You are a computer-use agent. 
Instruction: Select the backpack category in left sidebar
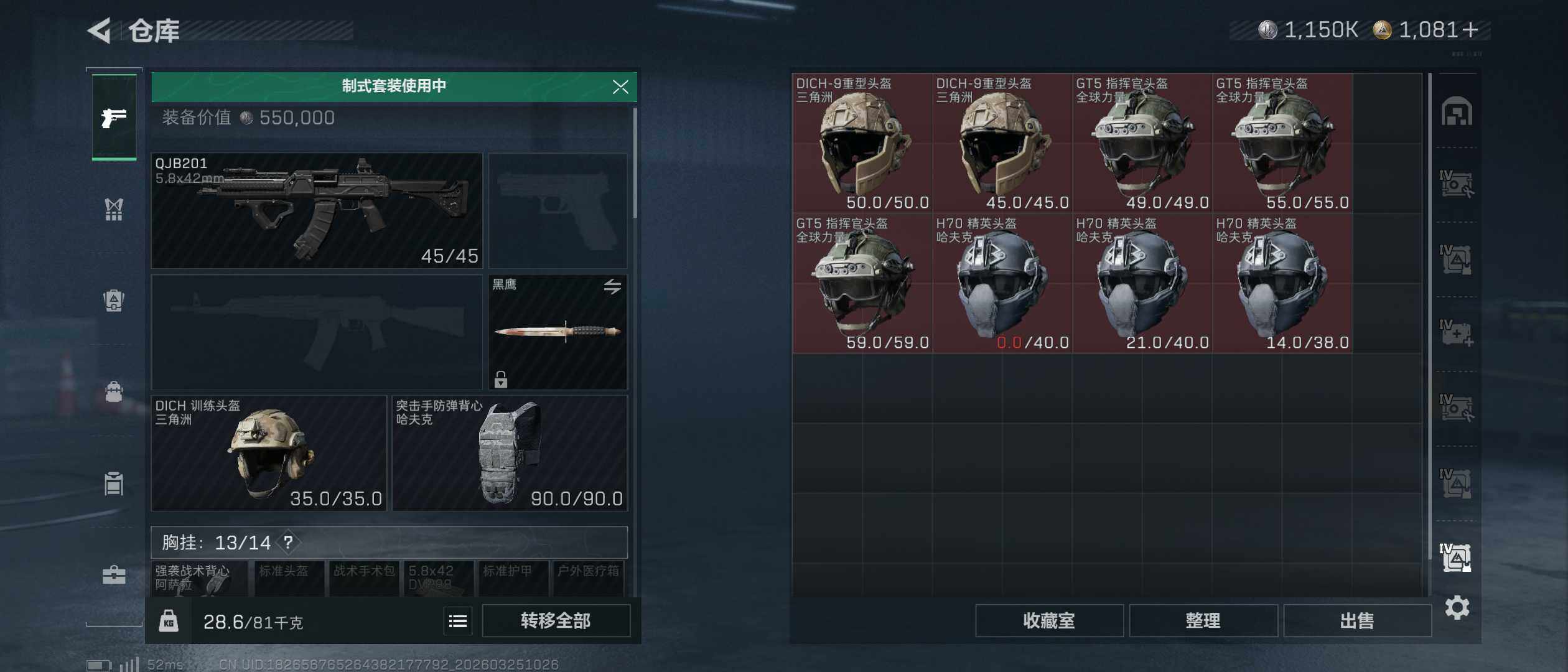(x=114, y=392)
